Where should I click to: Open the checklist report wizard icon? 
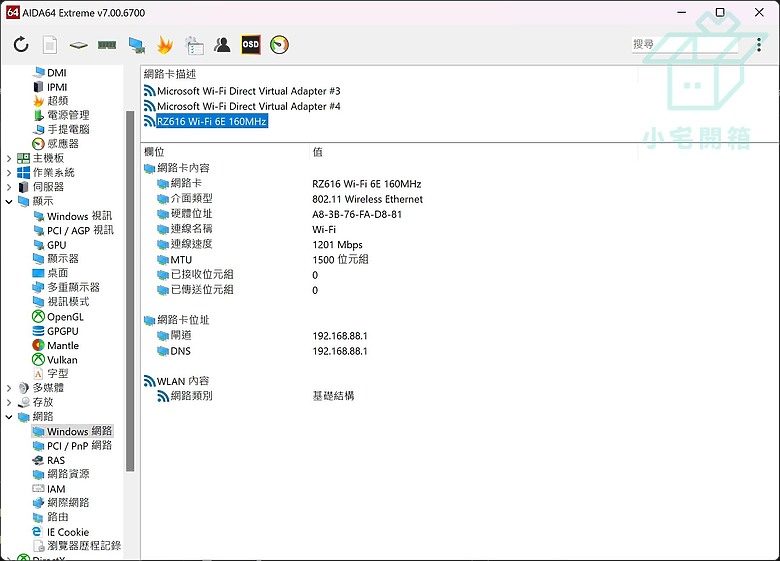pyautogui.click(x=194, y=45)
